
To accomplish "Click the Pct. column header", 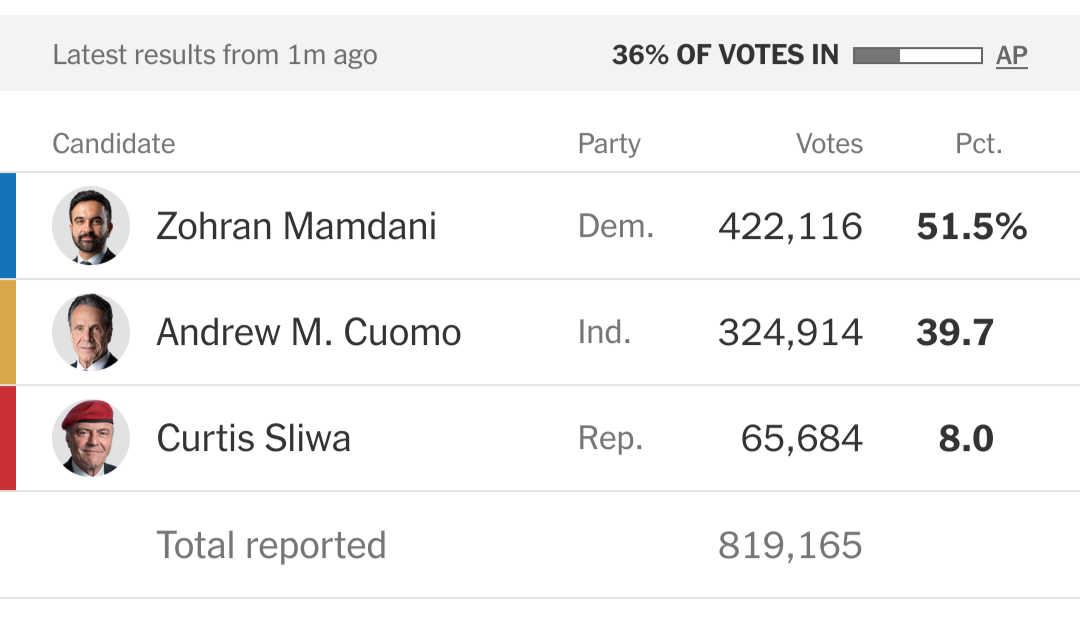I will 978,144.
